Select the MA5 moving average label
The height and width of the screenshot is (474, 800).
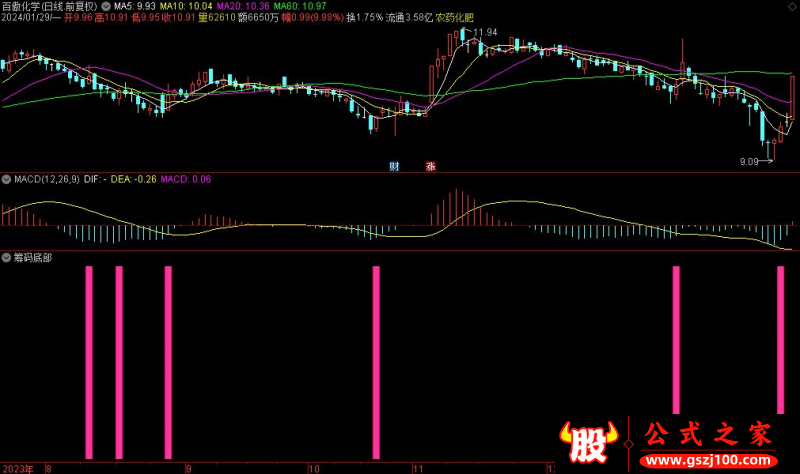(x=134, y=5)
